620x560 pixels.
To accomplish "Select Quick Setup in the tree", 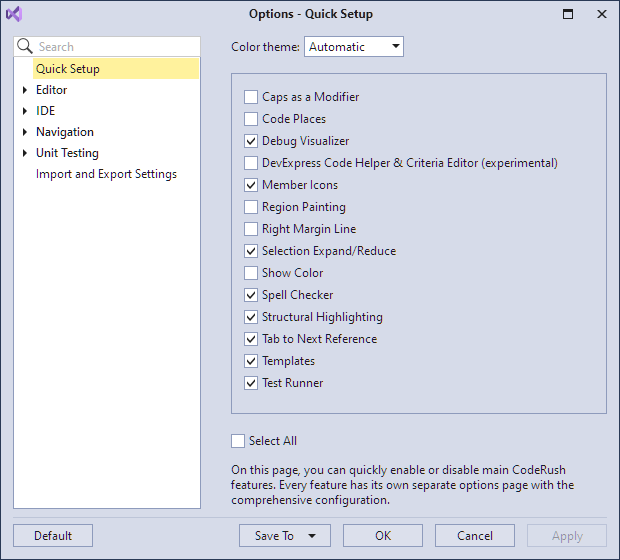I will (116, 69).
